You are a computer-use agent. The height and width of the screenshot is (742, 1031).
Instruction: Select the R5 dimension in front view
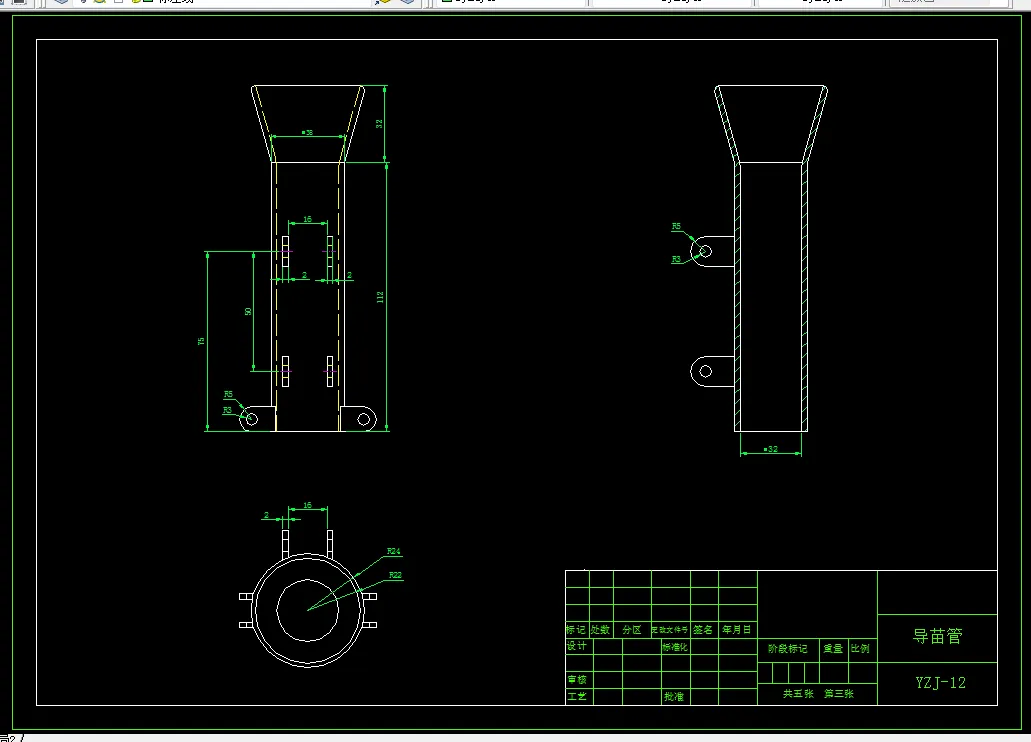coord(228,394)
